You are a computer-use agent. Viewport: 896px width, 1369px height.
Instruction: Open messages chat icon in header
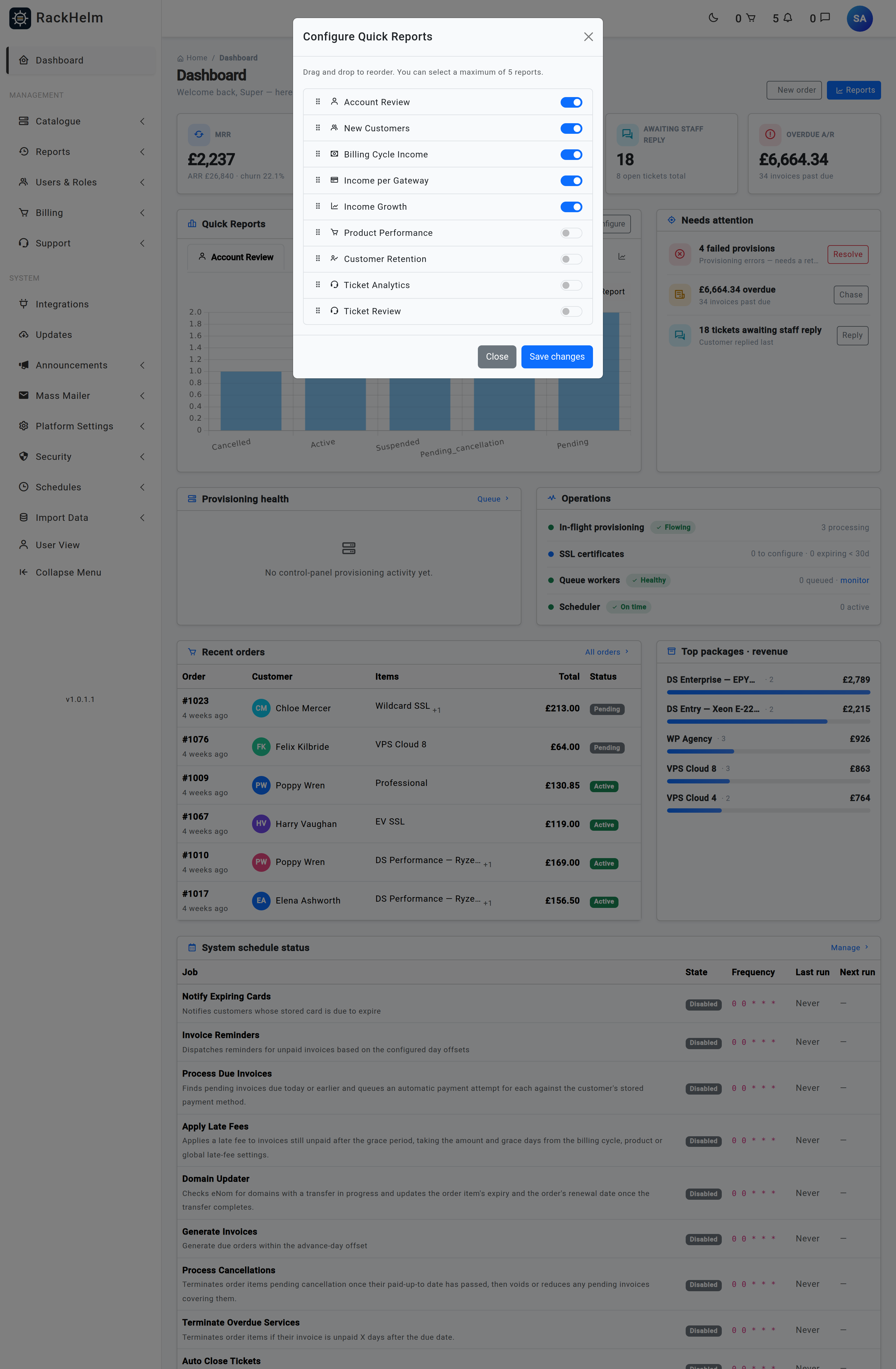pos(825,18)
